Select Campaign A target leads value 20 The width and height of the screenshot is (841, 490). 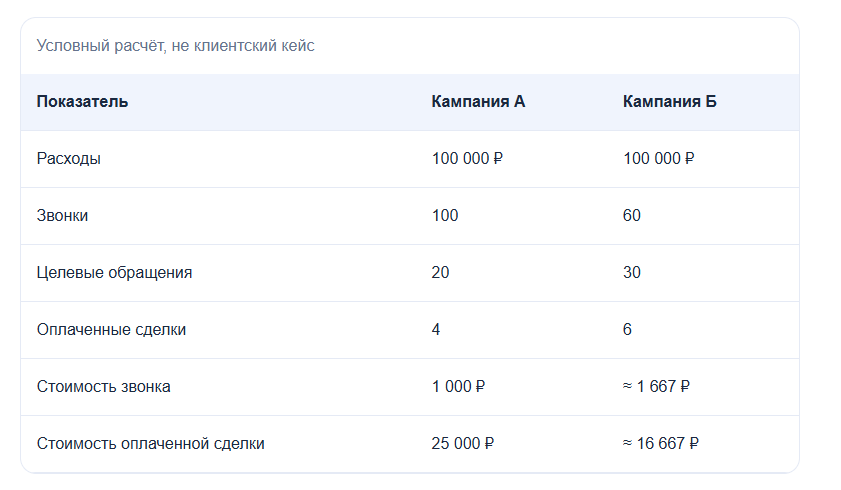440,272
